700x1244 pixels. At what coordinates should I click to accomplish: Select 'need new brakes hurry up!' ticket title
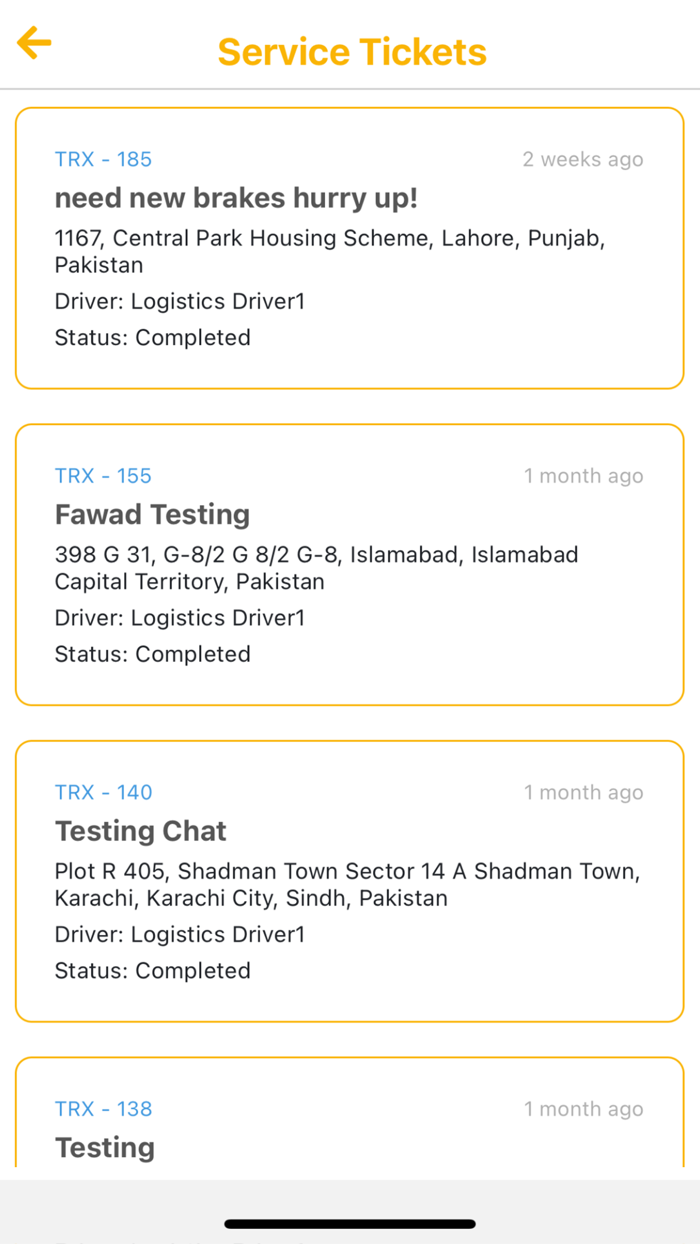click(236, 198)
